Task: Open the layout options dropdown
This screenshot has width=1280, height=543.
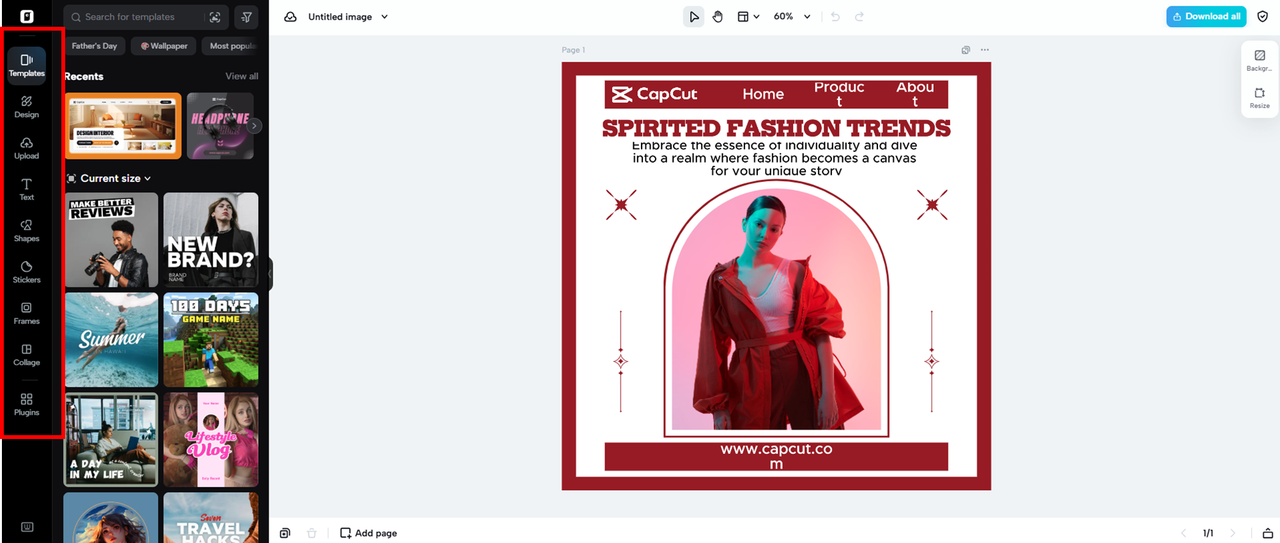Action: click(x=748, y=17)
